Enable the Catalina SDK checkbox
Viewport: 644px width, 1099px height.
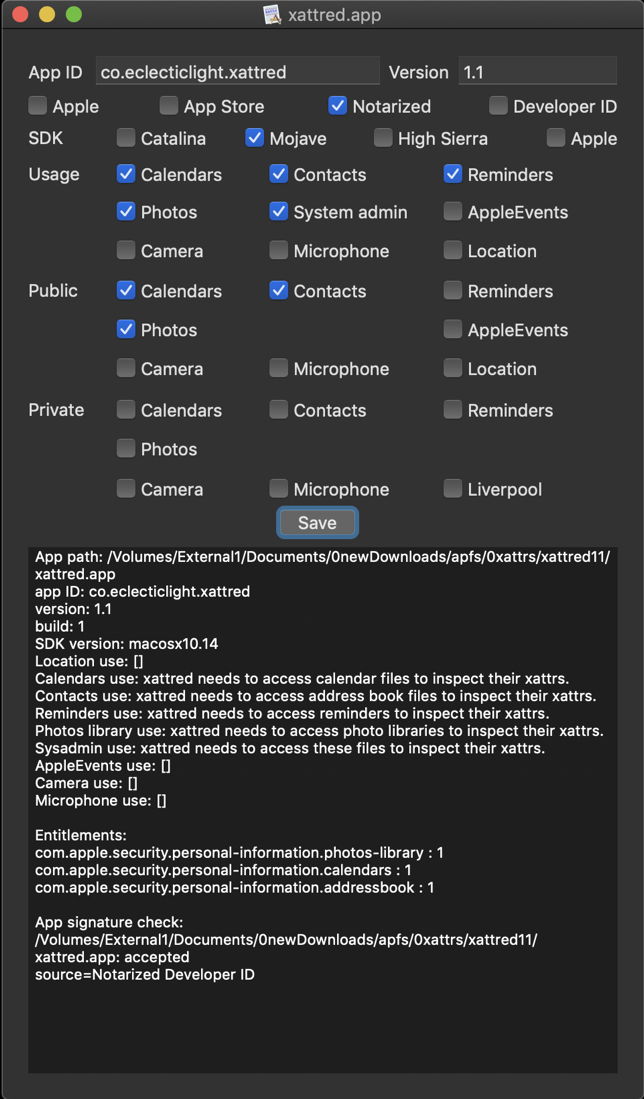(x=126, y=138)
